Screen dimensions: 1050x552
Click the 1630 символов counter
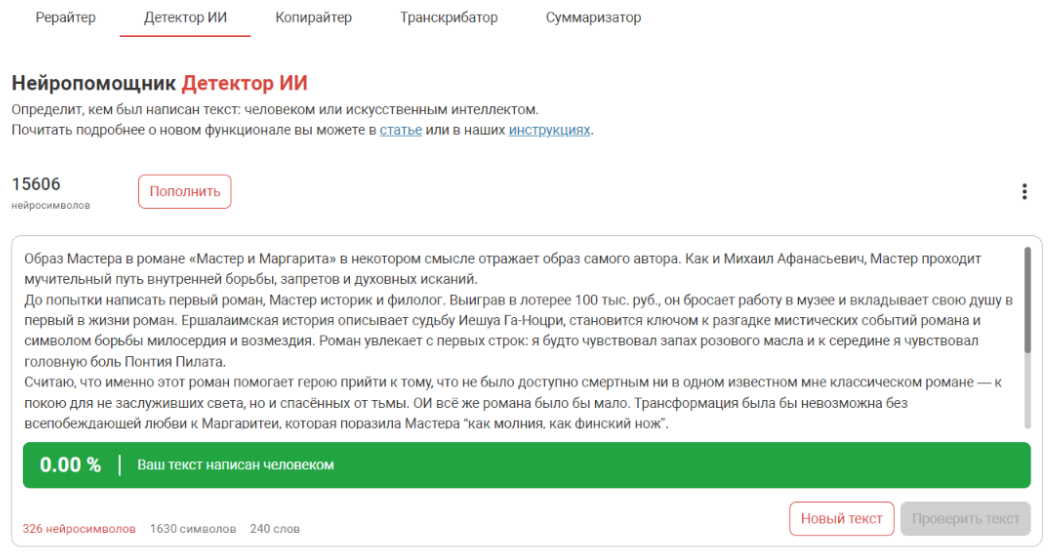[193, 529]
